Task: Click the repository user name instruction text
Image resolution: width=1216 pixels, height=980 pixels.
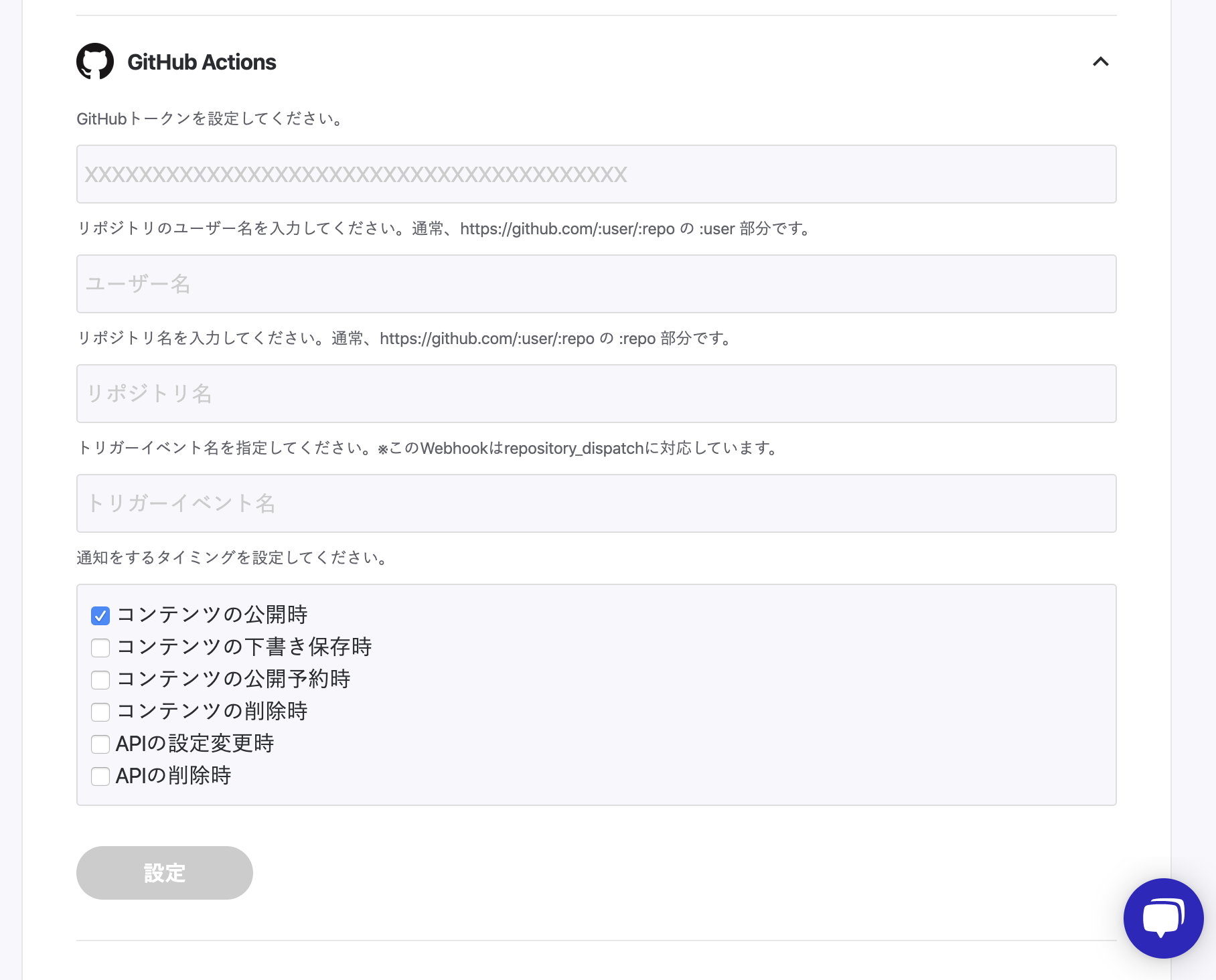Action: coord(445,229)
